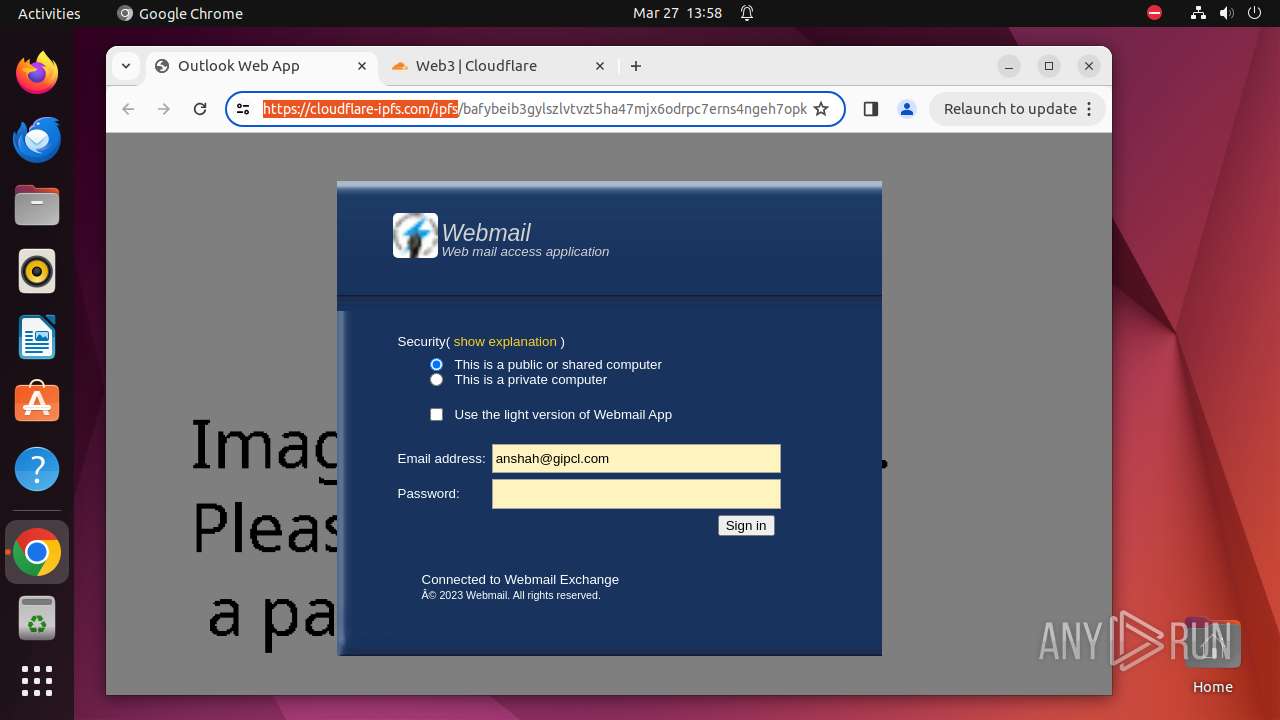1280x720 pixels.
Task: Open Google Chrome app menu in top bar
Action: (180, 13)
